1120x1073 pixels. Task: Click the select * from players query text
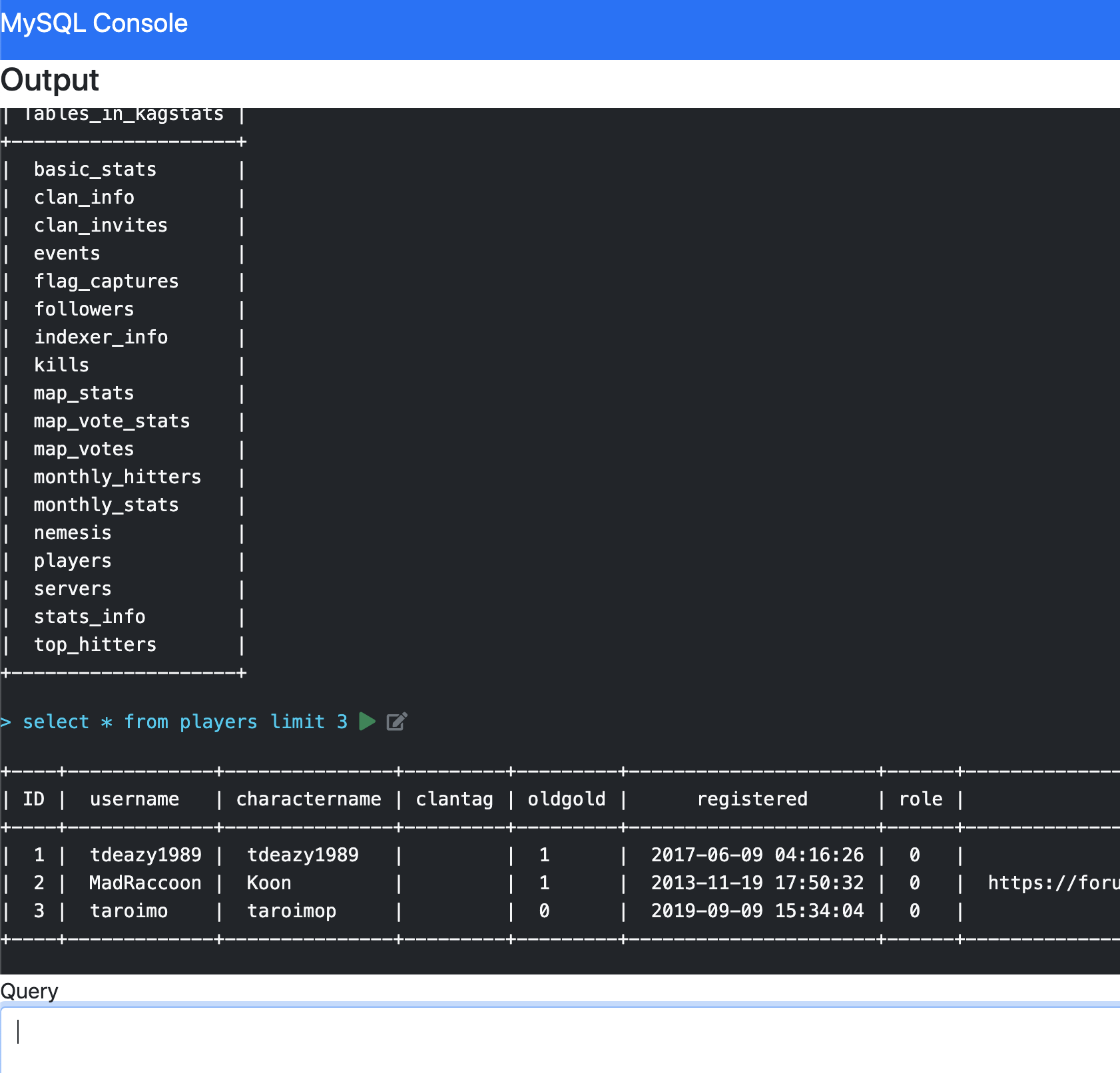[185, 722]
